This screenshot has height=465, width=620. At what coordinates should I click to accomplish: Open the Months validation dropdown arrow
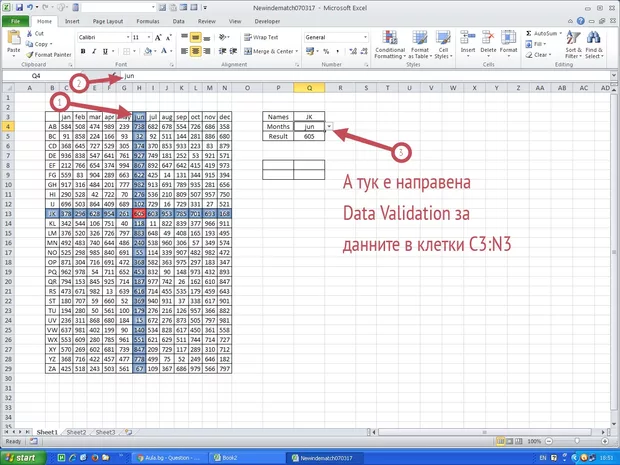point(329,126)
